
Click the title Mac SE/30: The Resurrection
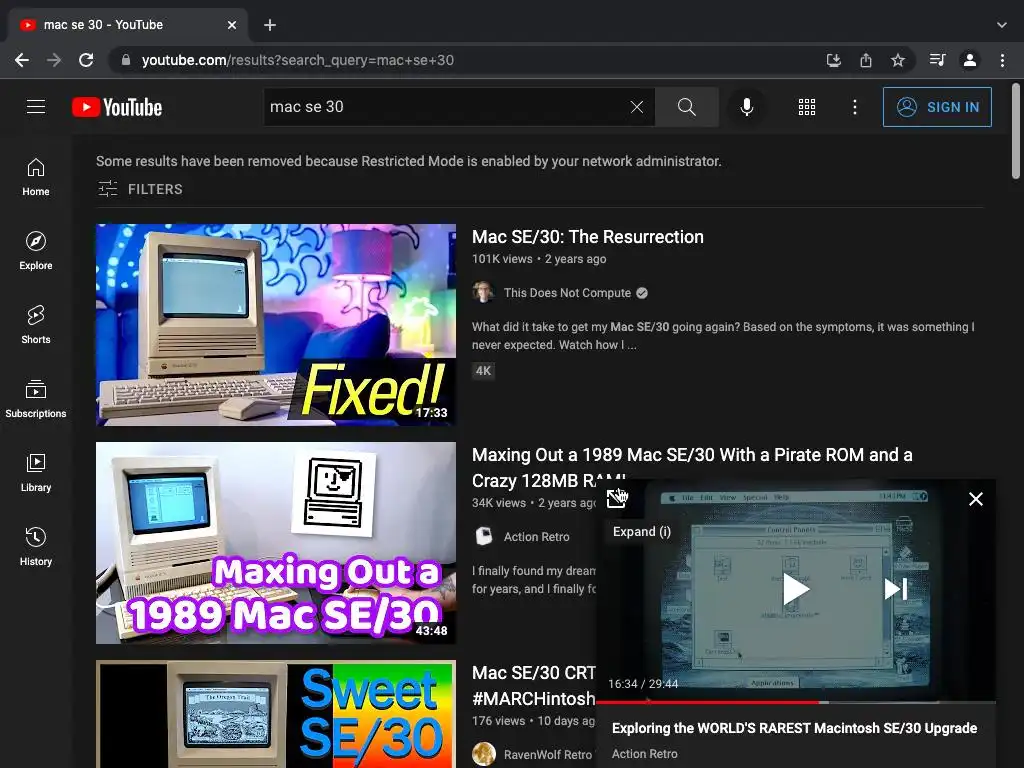tap(588, 236)
